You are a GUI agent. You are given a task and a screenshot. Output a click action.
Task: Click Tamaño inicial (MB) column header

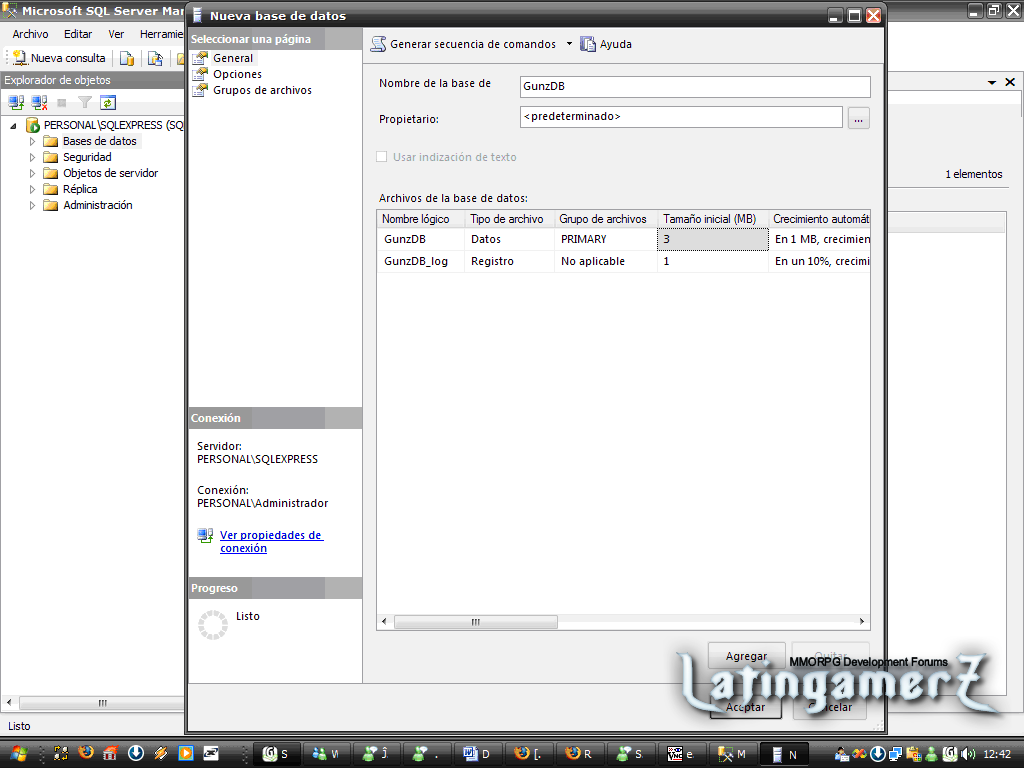click(x=712, y=219)
